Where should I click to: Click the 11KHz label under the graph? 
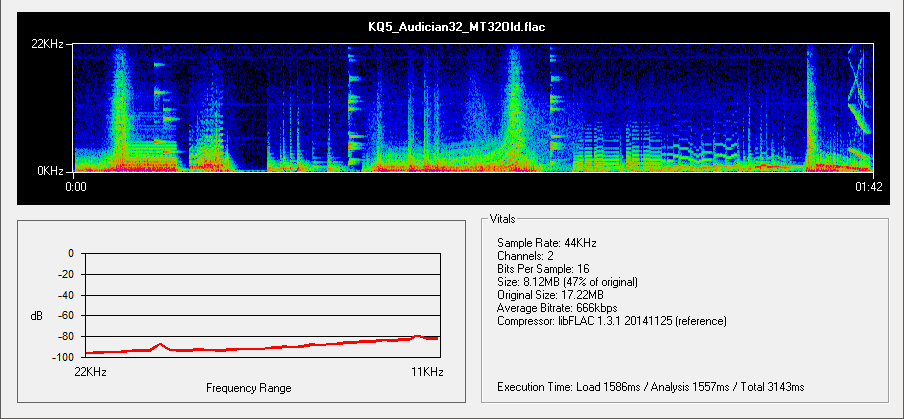(428, 370)
